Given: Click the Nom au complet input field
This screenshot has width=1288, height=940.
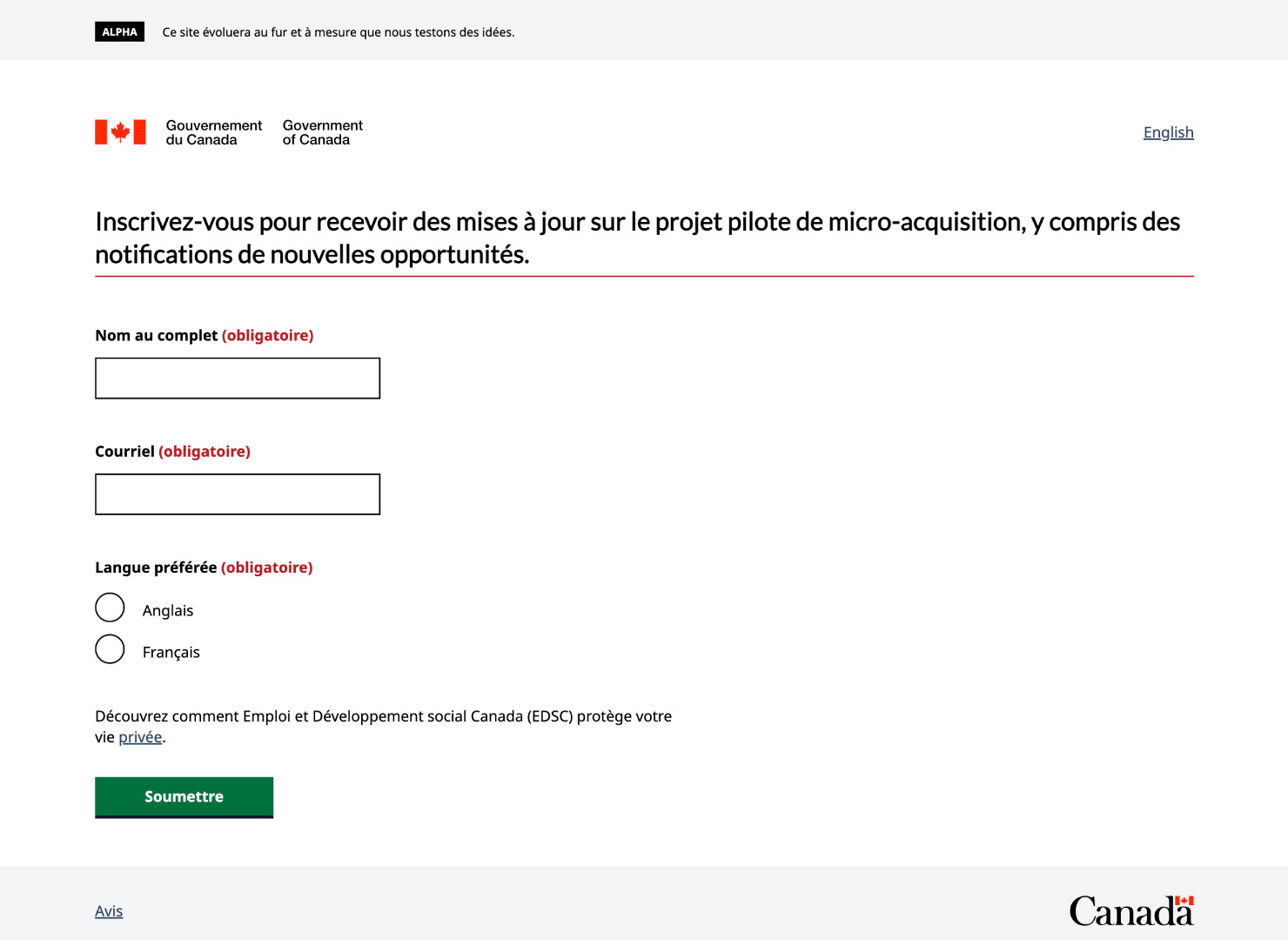Looking at the screenshot, I should (237, 378).
